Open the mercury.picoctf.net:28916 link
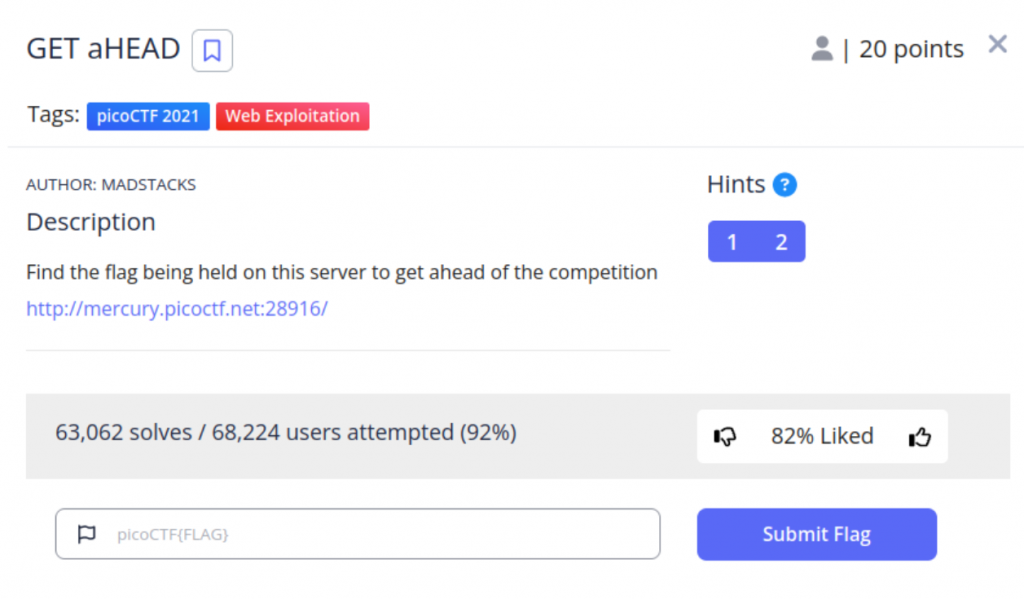This screenshot has height=599, width=1024. tap(177, 308)
